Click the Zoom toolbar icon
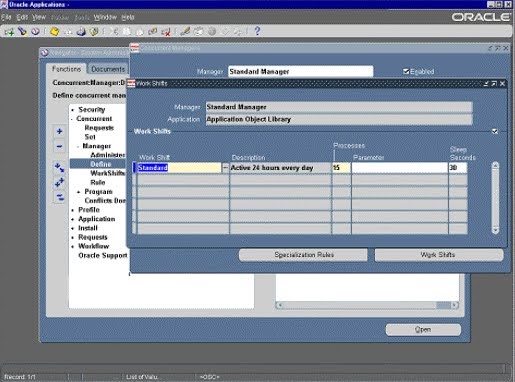The width and height of the screenshot is (515, 382). pos(199,32)
